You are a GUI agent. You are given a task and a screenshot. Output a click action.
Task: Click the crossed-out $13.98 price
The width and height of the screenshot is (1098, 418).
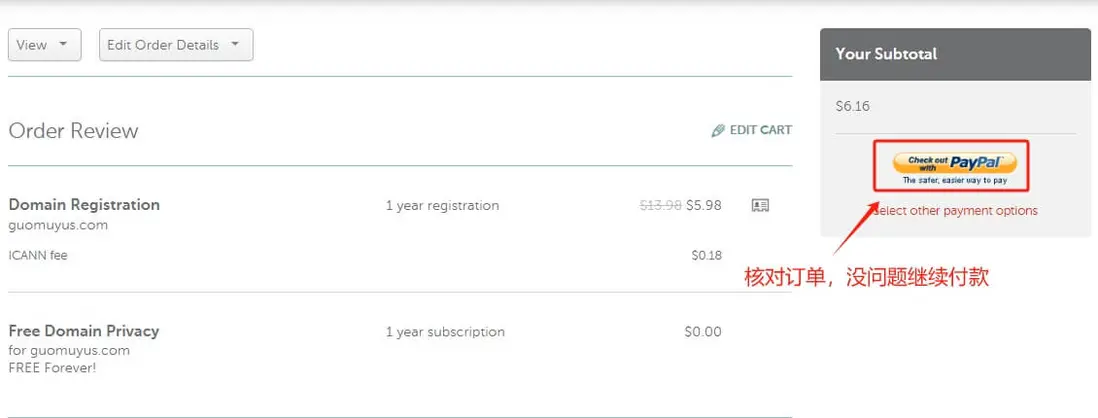tap(660, 205)
